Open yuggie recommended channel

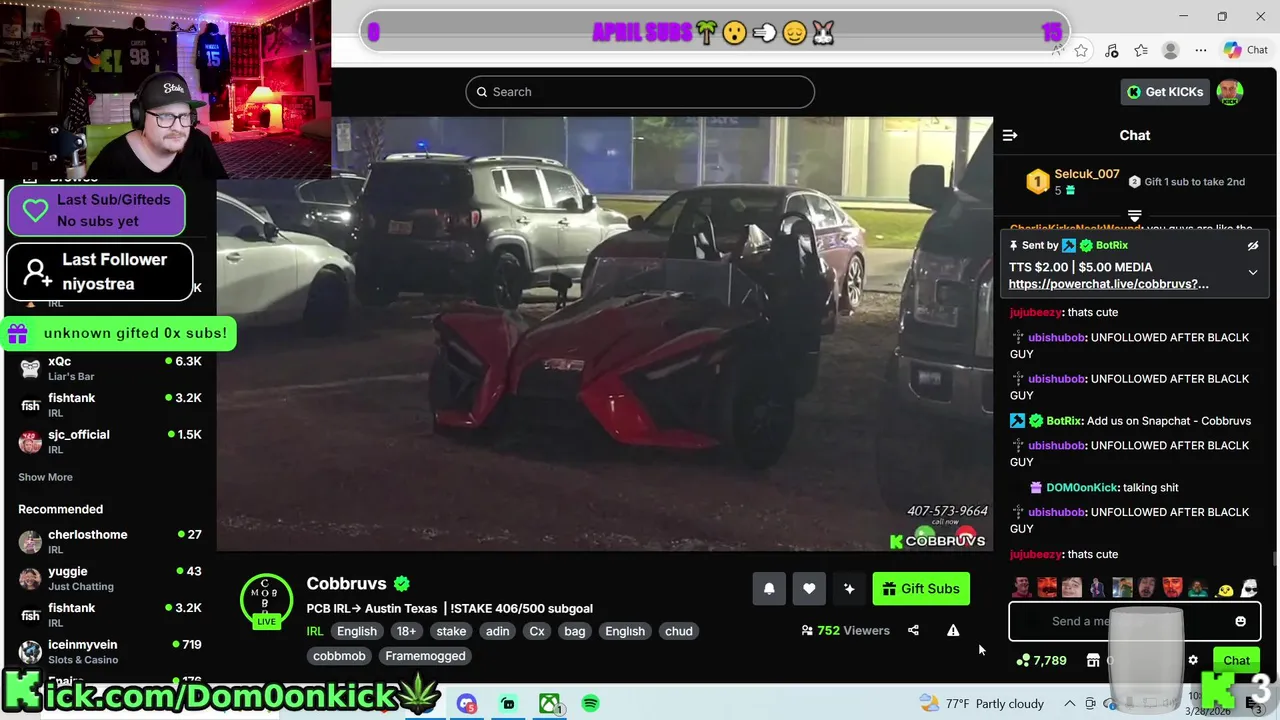(110, 578)
